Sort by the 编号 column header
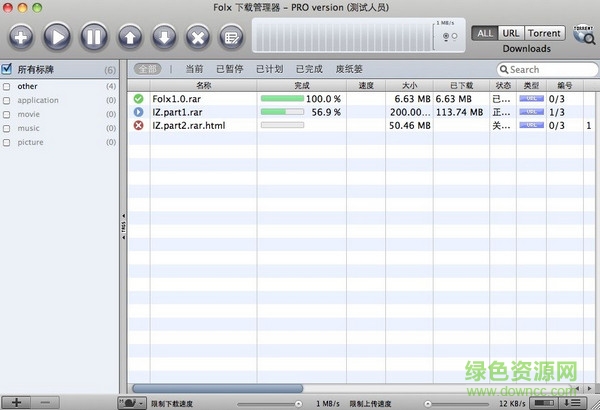 coord(565,85)
